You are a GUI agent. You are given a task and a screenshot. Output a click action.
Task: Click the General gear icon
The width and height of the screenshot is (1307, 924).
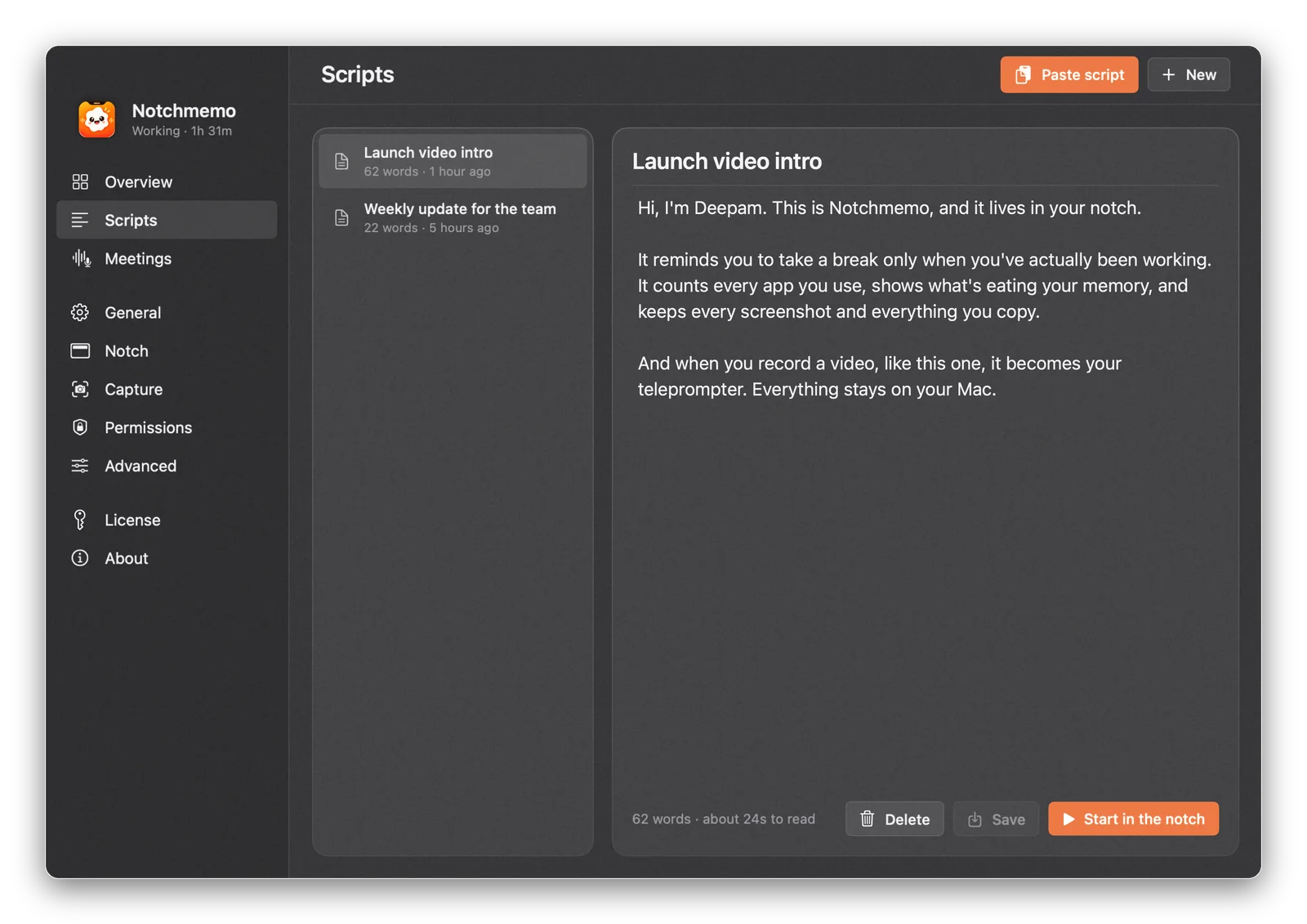[x=80, y=312]
